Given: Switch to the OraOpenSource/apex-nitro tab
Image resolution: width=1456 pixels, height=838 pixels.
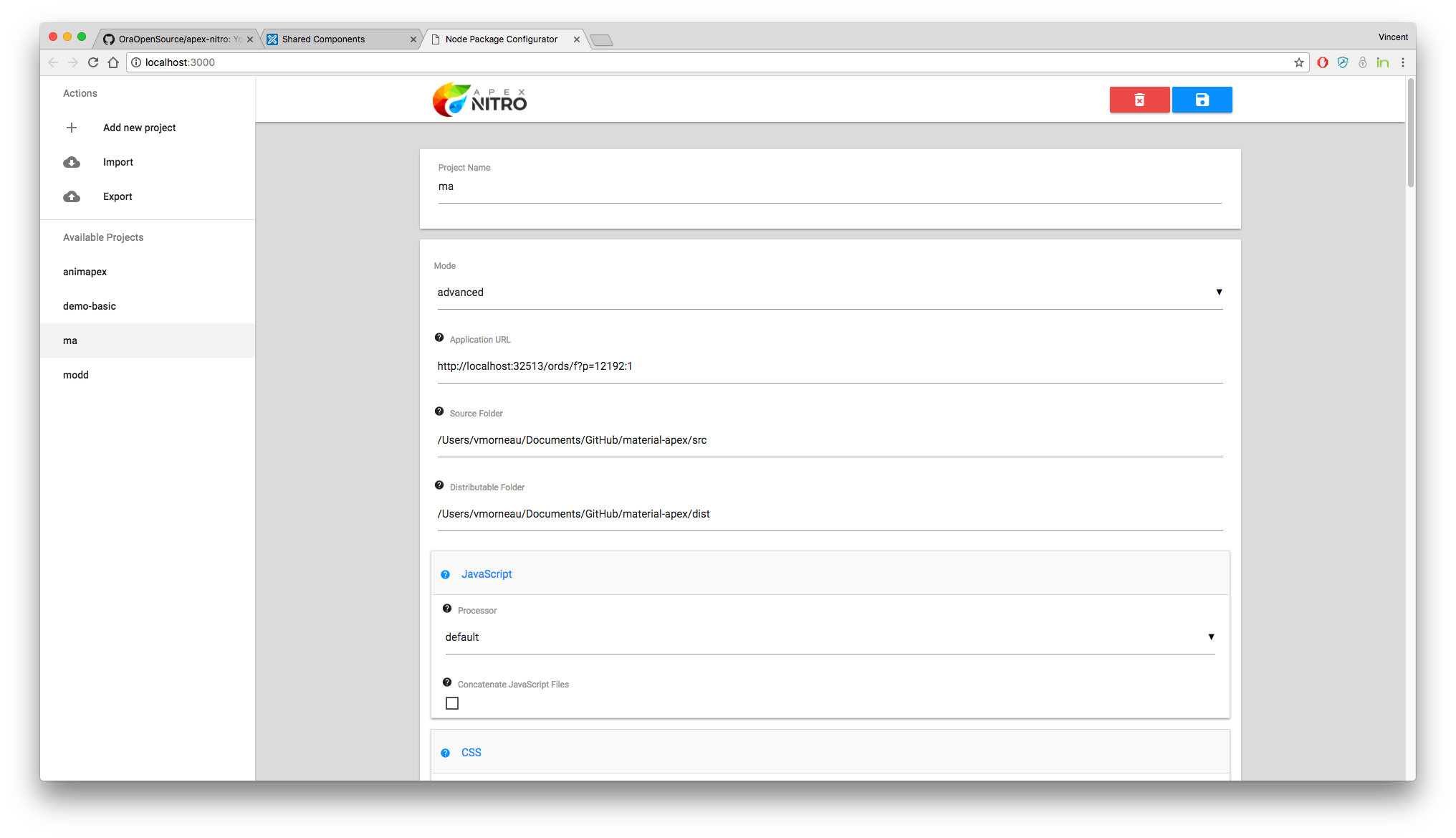Looking at the screenshot, I should tap(174, 39).
